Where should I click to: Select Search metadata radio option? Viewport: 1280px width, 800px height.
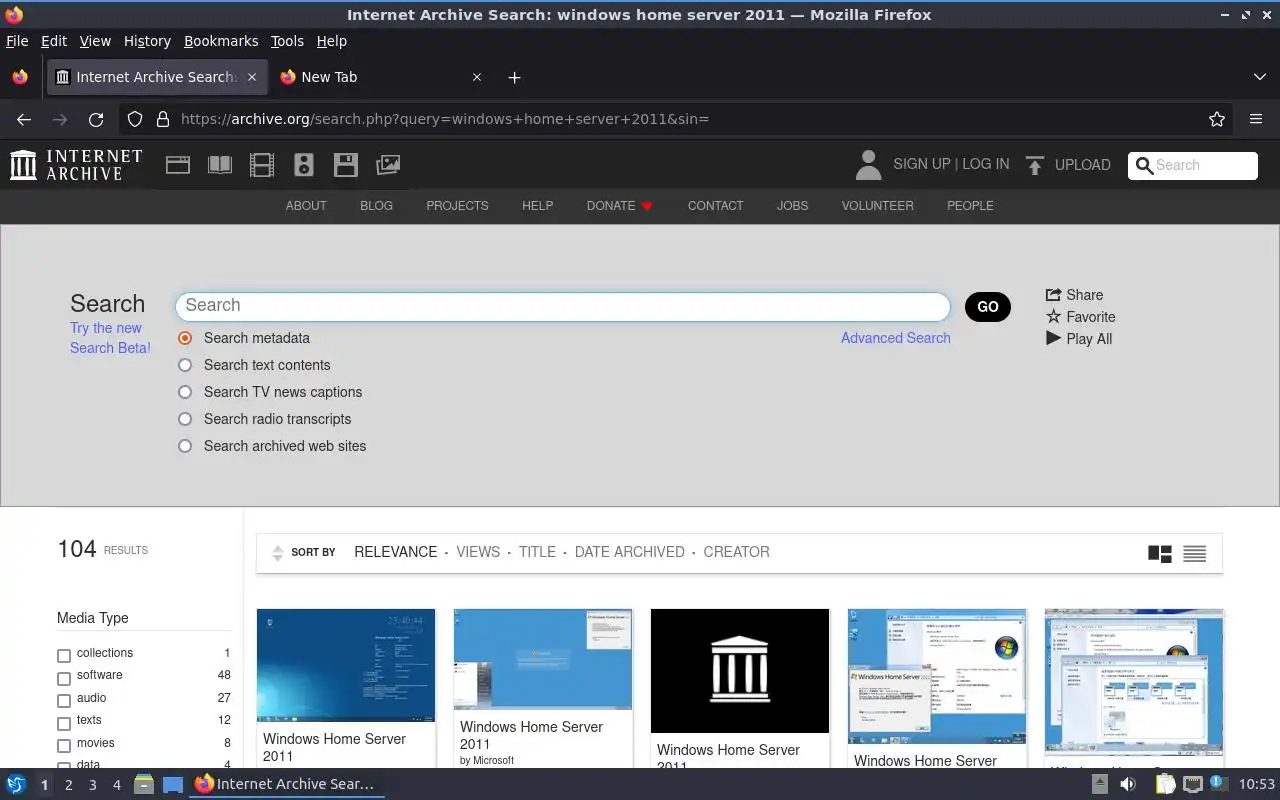[x=185, y=338]
